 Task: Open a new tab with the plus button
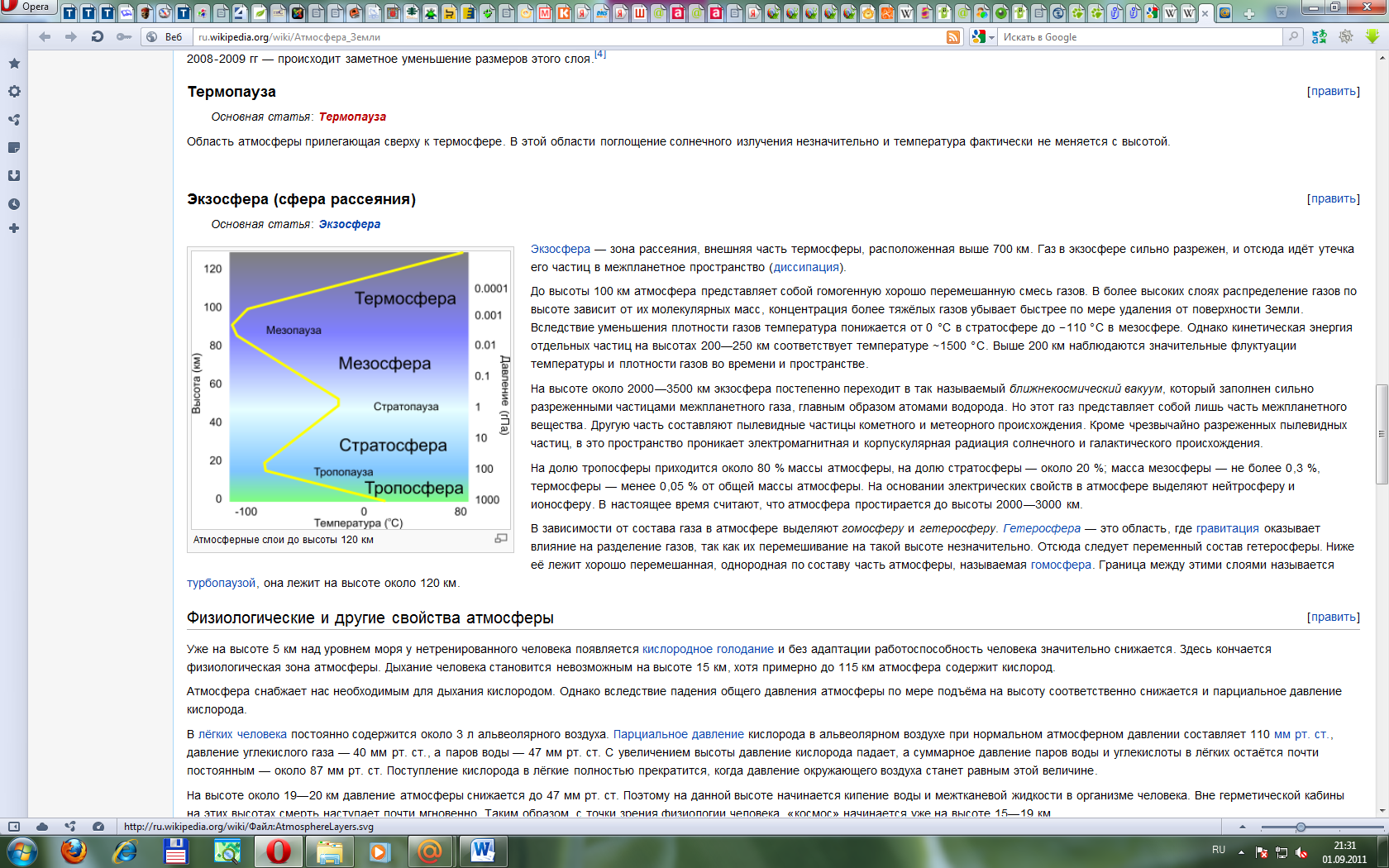click(1249, 13)
